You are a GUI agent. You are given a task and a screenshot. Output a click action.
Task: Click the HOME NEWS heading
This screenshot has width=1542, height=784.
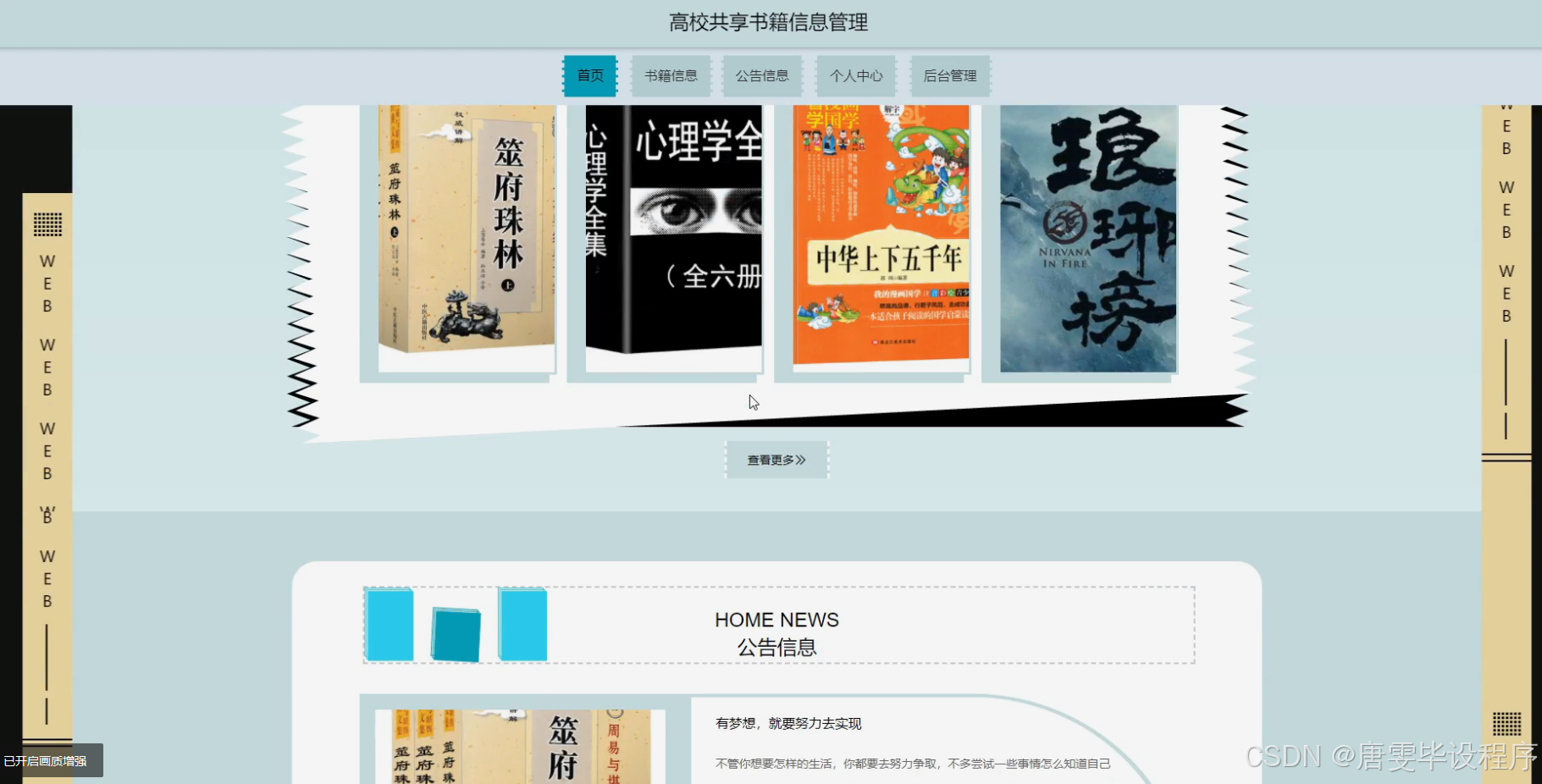click(777, 620)
